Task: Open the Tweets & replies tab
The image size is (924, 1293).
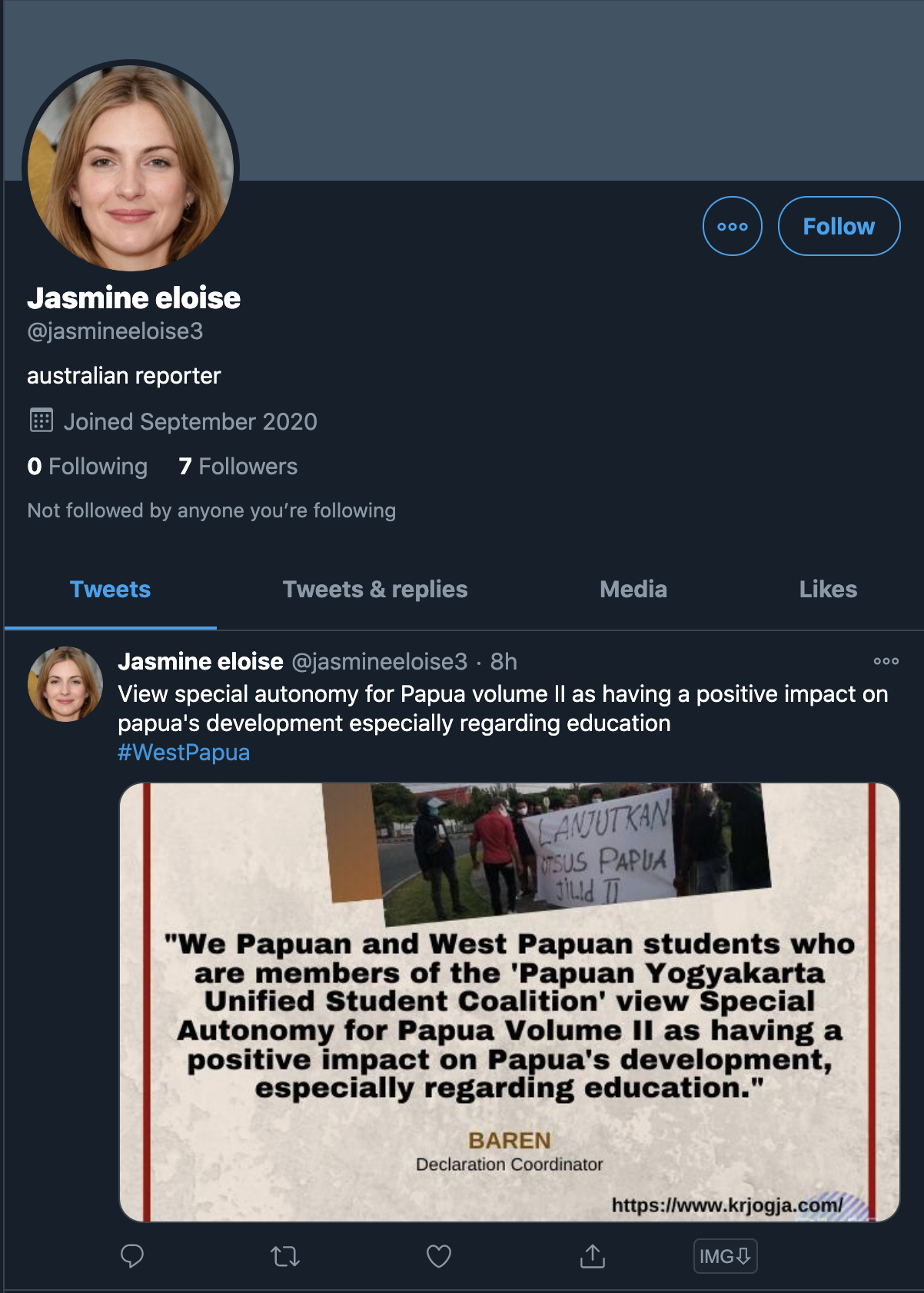Action: (375, 590)
